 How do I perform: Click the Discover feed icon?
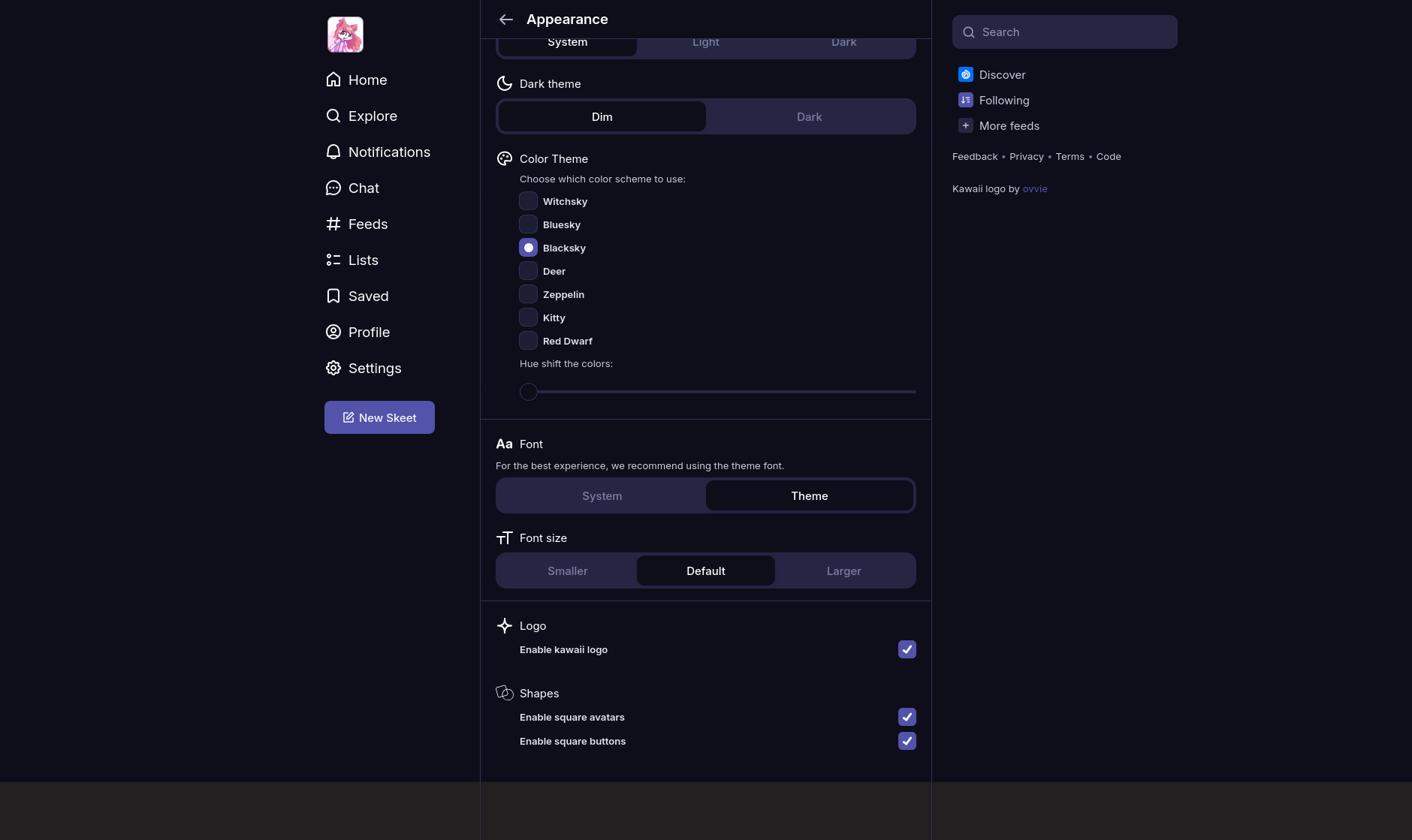[x=966, y=74]
